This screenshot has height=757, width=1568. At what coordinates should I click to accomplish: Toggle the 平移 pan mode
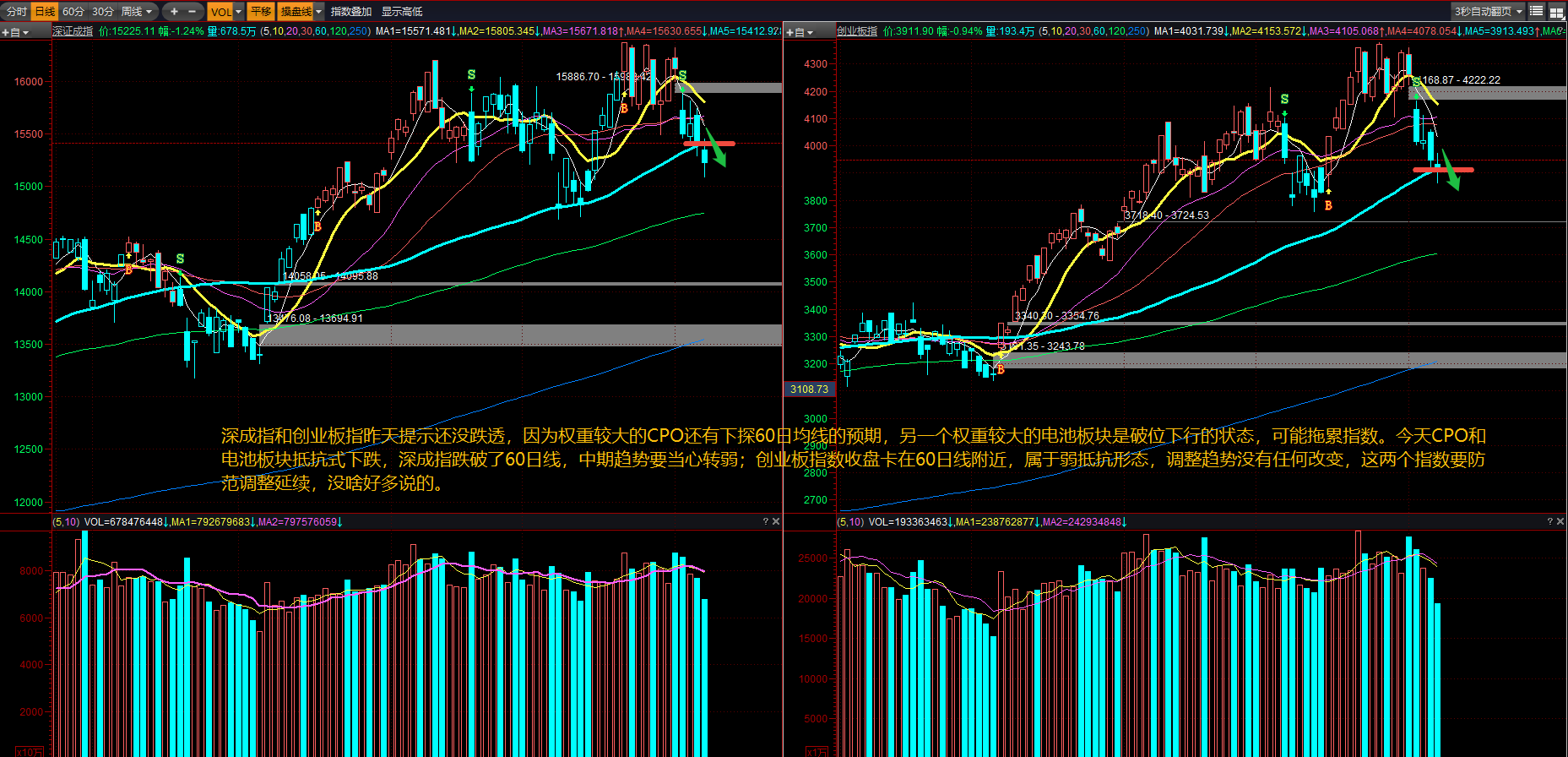tap(261, 11)
